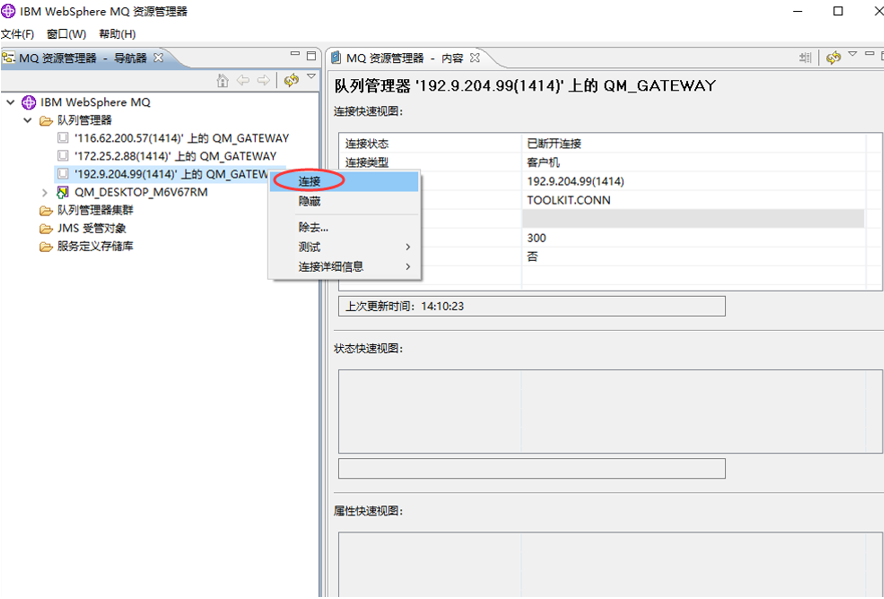Screen dimensions: 884x599
Task: Select '172.25.2.88(1414)' 上的 QM_GATEWAY
Action: coord(175,156)
